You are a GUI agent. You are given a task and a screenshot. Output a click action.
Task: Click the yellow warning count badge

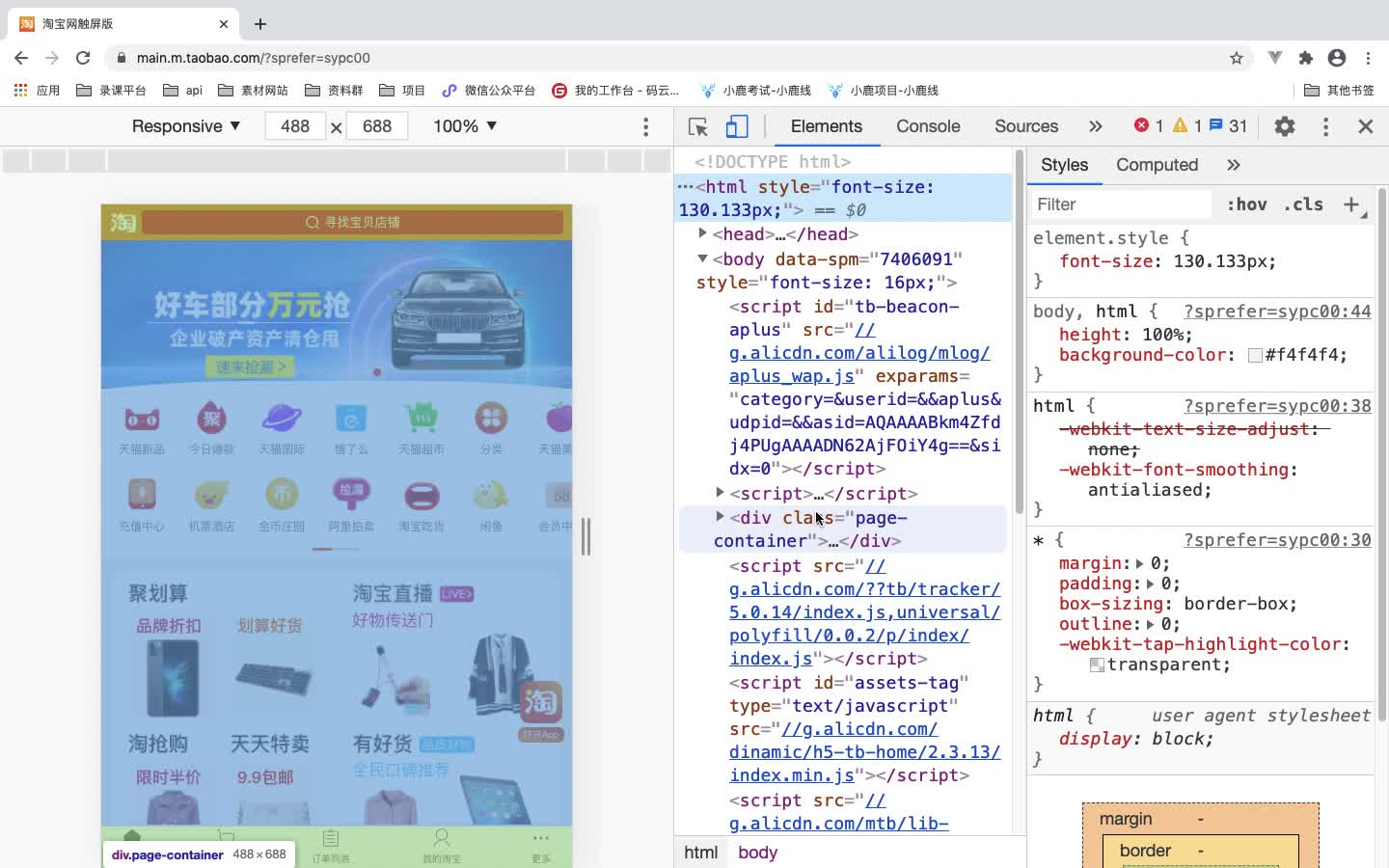click(x=1187, y=125)
